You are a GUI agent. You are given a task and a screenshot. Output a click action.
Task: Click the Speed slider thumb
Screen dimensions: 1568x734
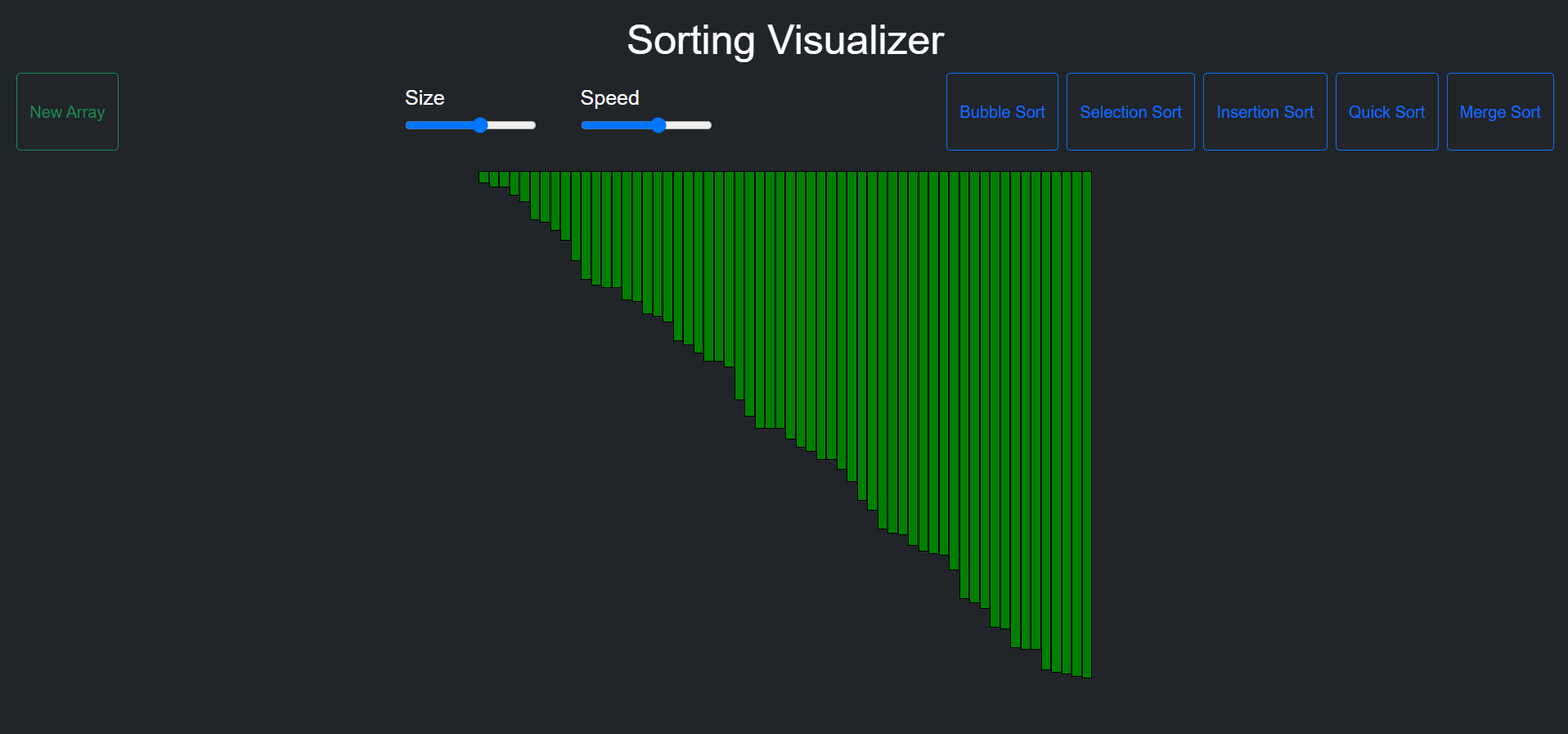click(x=658, y=125)
